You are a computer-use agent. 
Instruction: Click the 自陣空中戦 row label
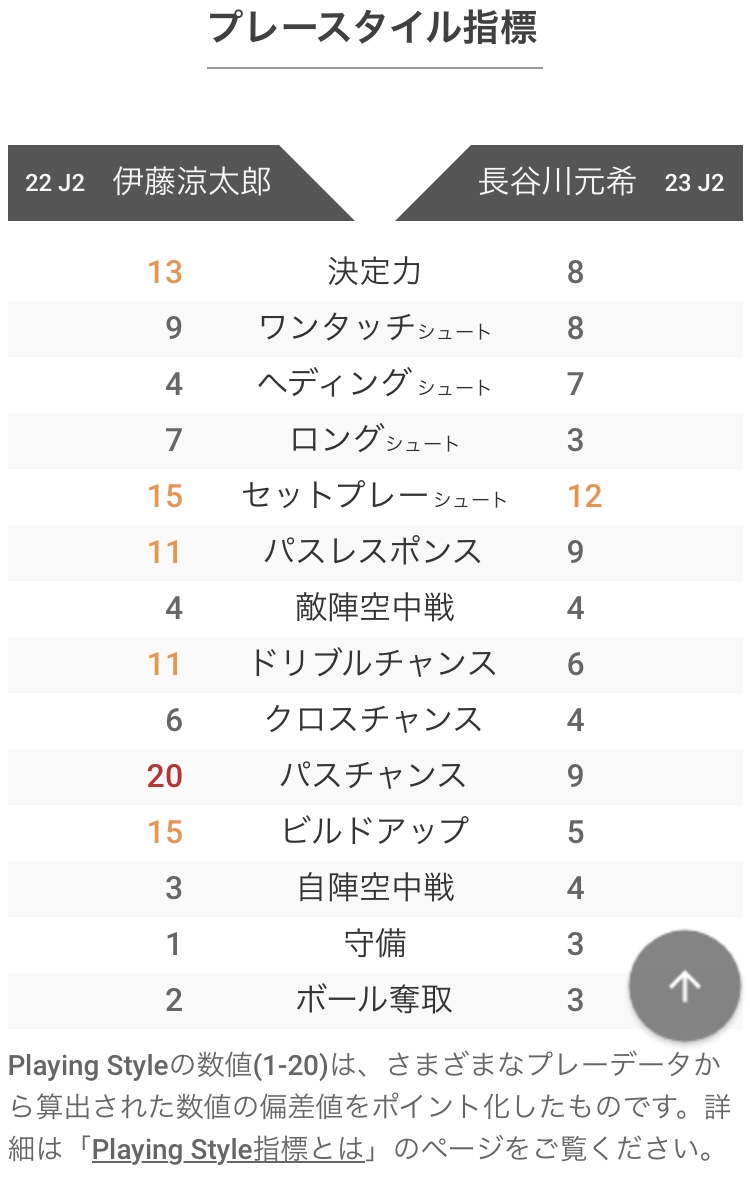point(375,887)
